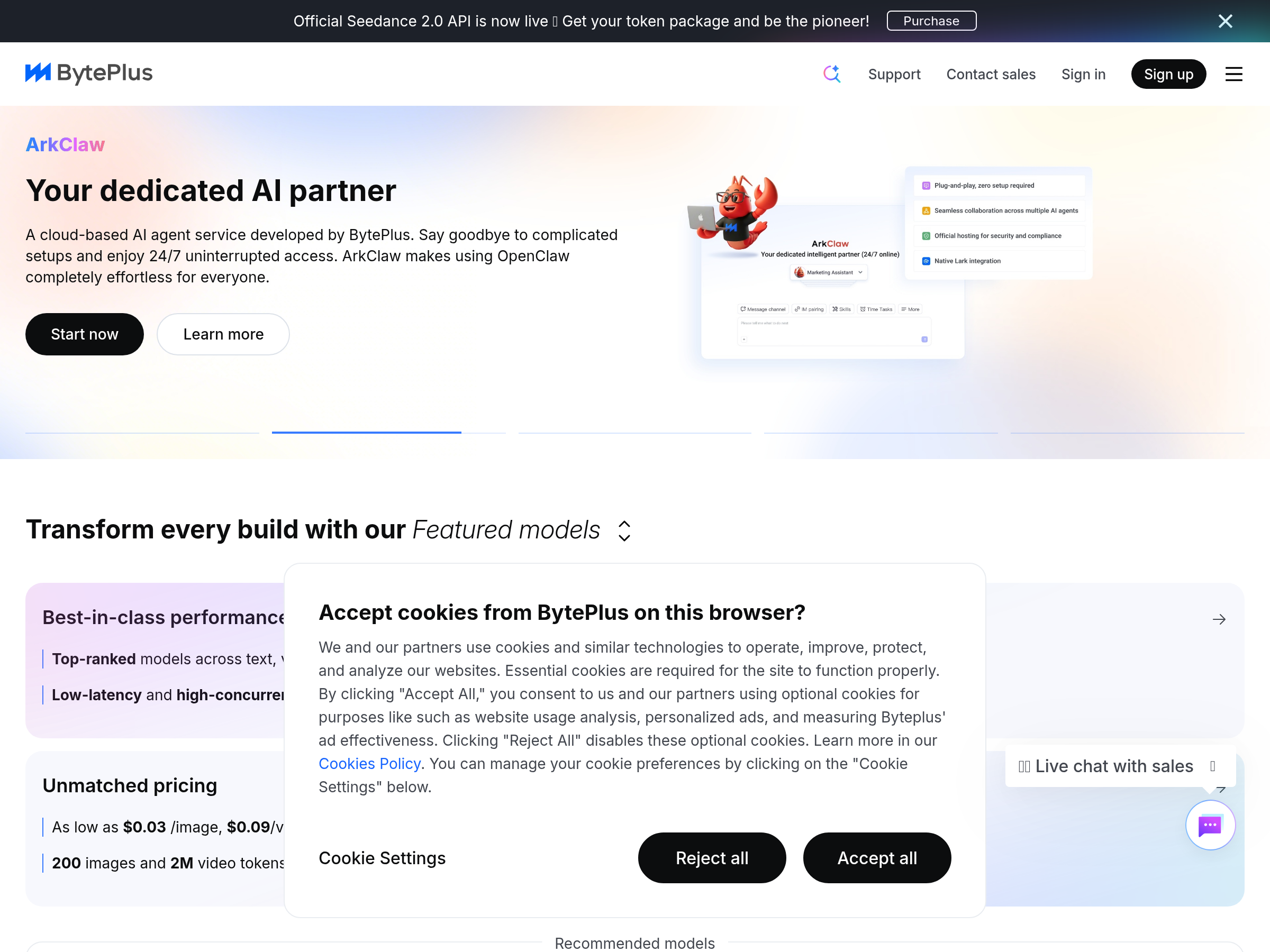This screenshot has width=1270, height=952.
Task: Click the Sign in link
Action: [x=1083, y=74]
